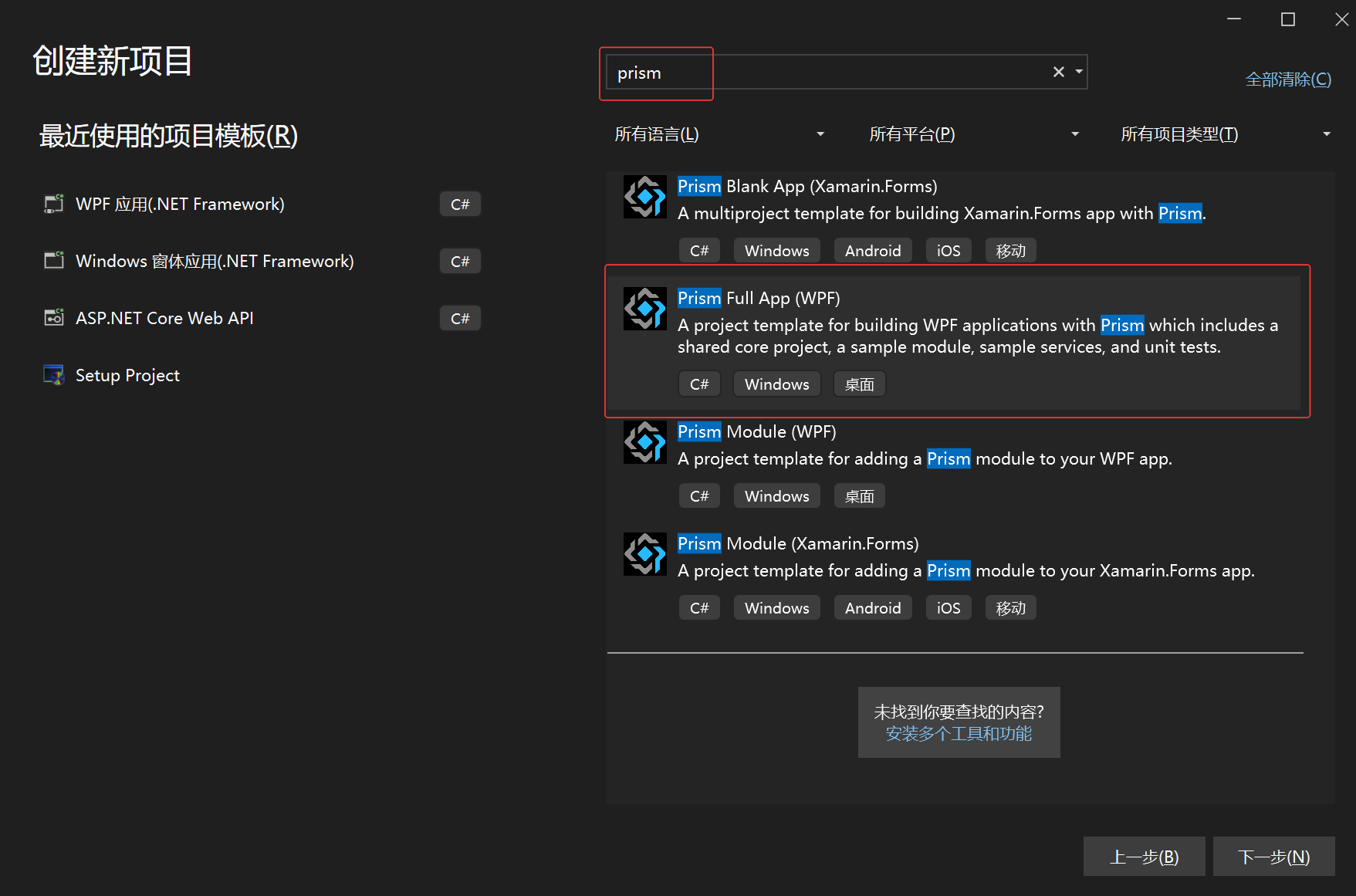
Task: Click the ASP.NET Core Web API template icon
Action: (54, 318)
